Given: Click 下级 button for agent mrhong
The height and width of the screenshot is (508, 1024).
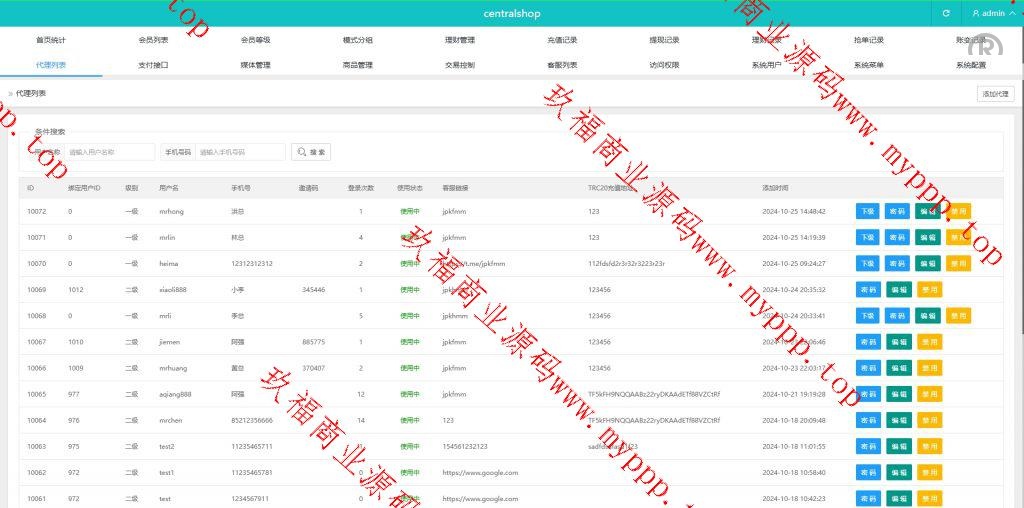Looking at the screenshot, I should [x=867, y=211].
